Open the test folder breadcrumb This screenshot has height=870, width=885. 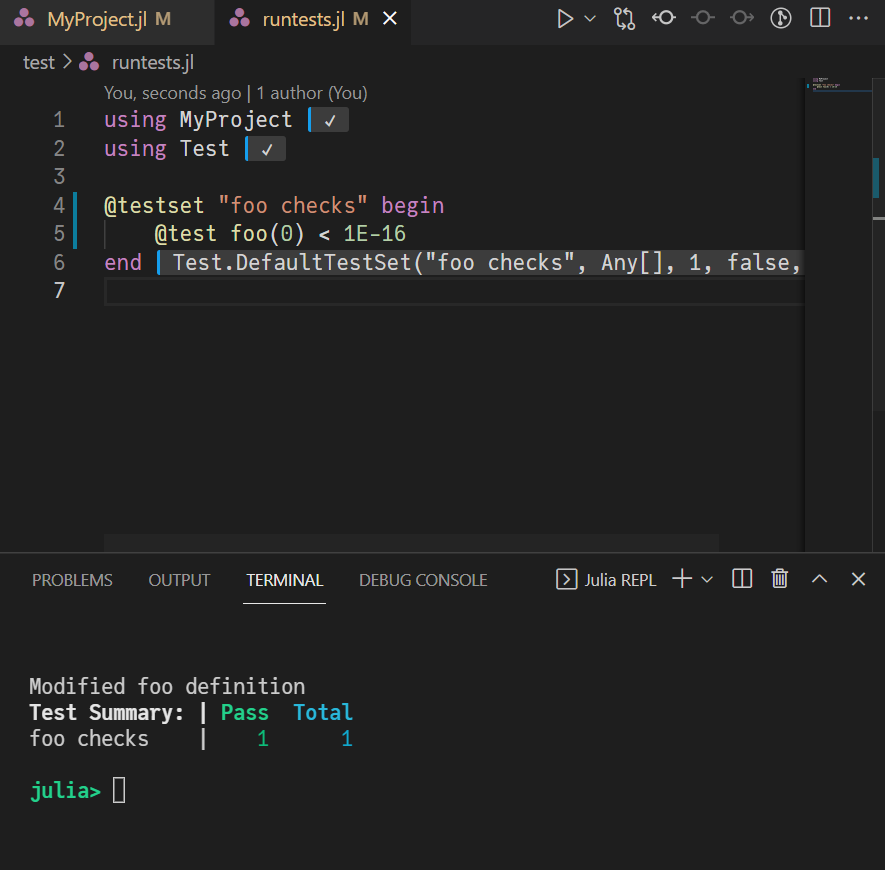(39, 62)
